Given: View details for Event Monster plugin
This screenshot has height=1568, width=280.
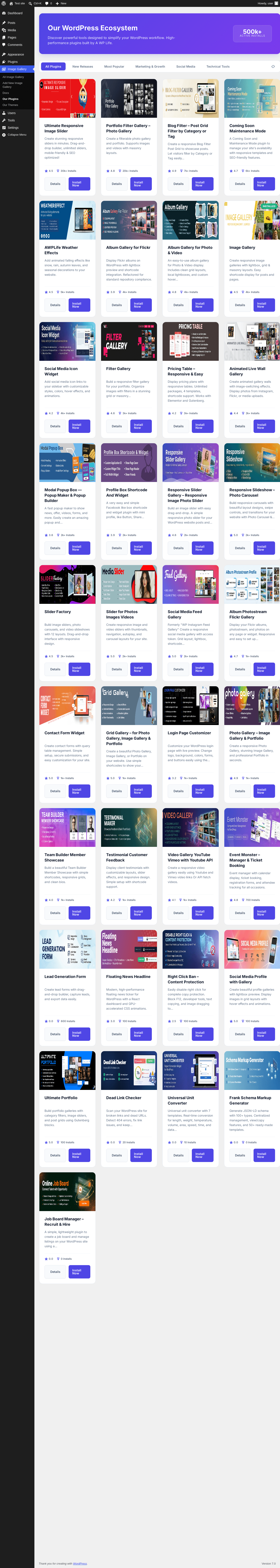Looking at the screenshot, I should (x=240, y=913).
